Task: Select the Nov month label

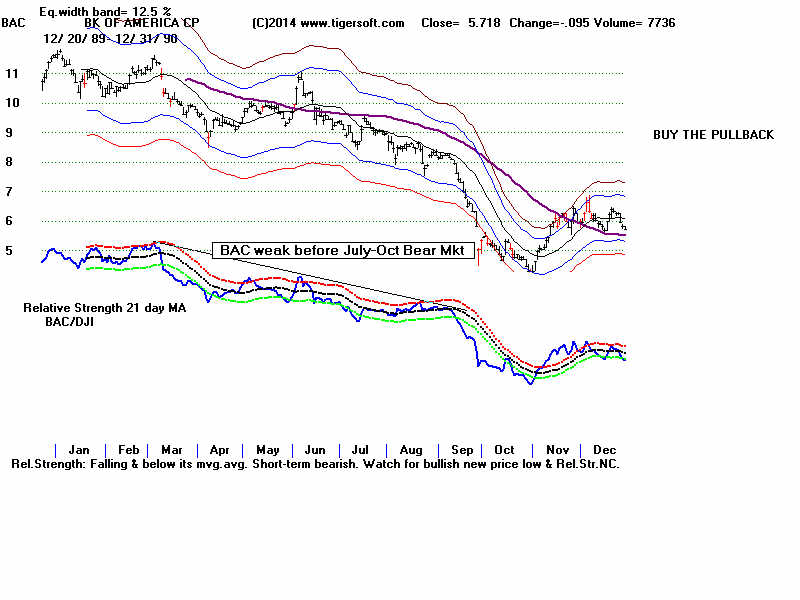Action: pyautogui.click(x=557, y=450)
